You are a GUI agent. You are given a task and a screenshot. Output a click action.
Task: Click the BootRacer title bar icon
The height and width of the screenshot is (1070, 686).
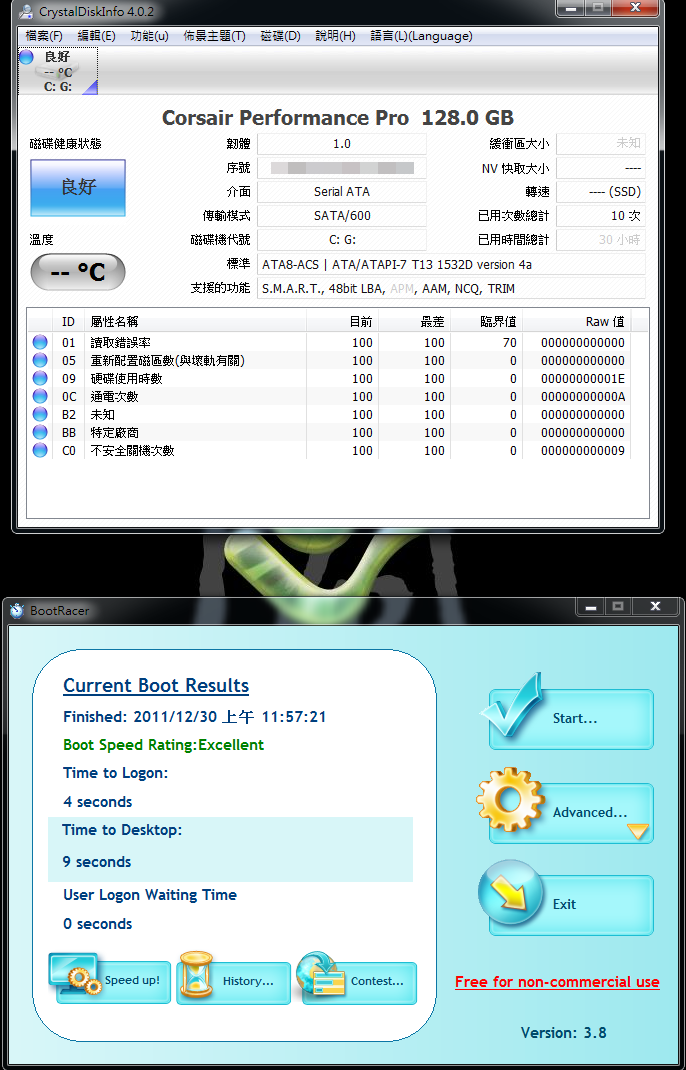click(16, 611)
